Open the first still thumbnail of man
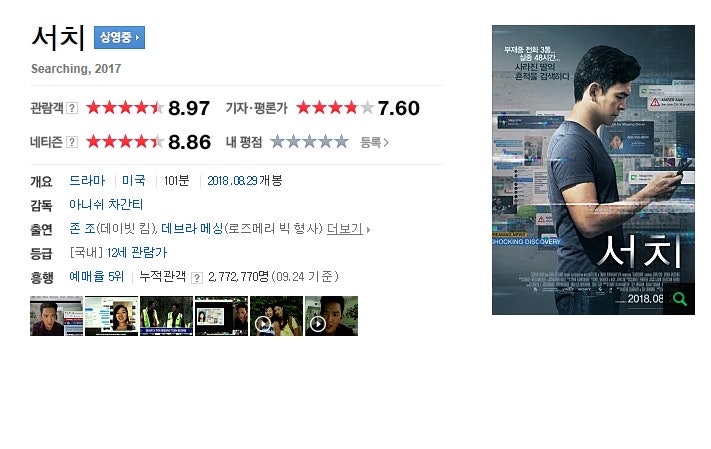 point(56,316)
